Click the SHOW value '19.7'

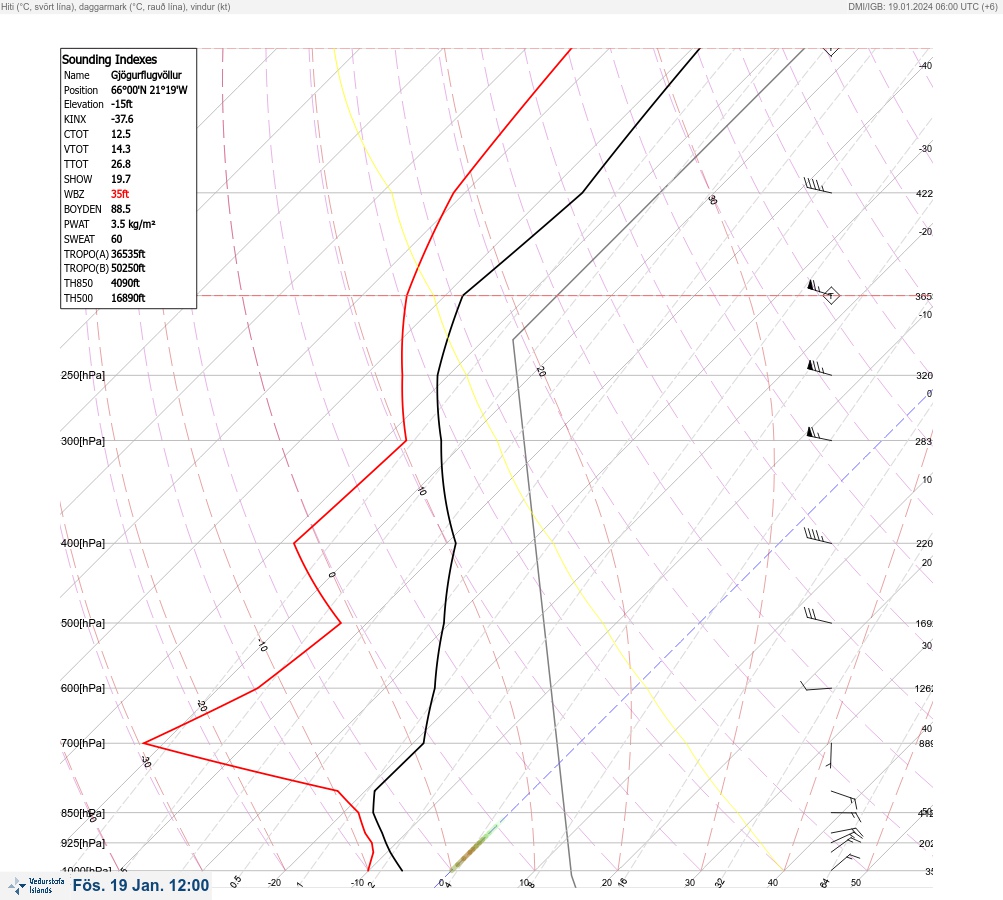(121, 179)
